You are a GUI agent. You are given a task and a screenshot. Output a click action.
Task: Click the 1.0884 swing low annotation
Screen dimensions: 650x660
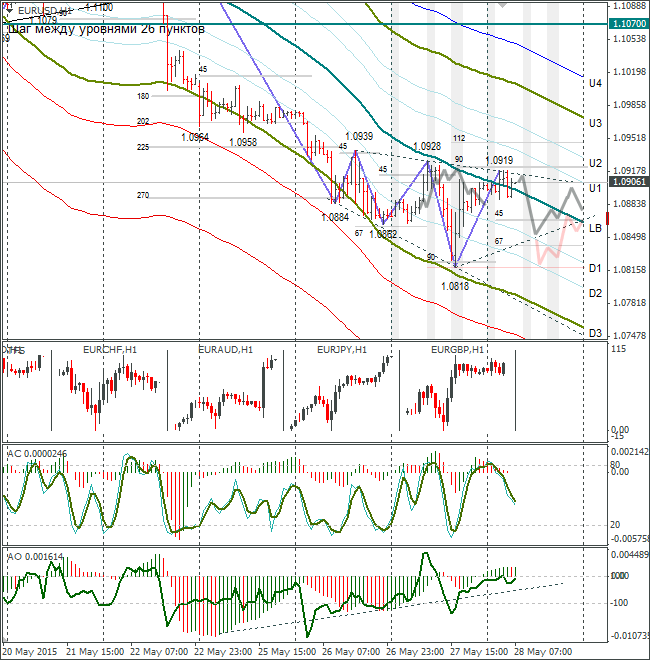(x=335, y=217)
